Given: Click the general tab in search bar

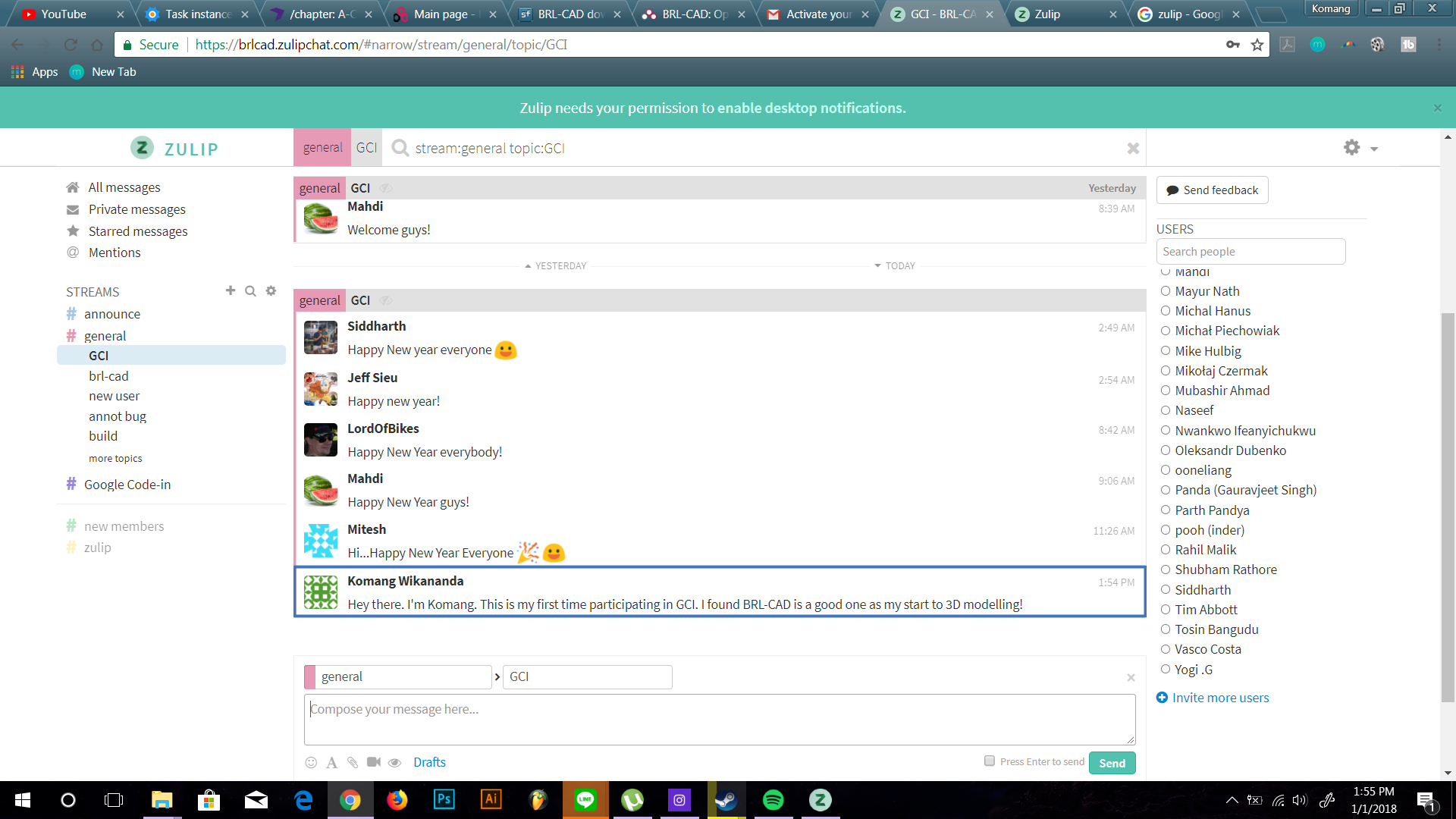Looking at the screenshot, I should pyautogui.click(x=322, y=147).
